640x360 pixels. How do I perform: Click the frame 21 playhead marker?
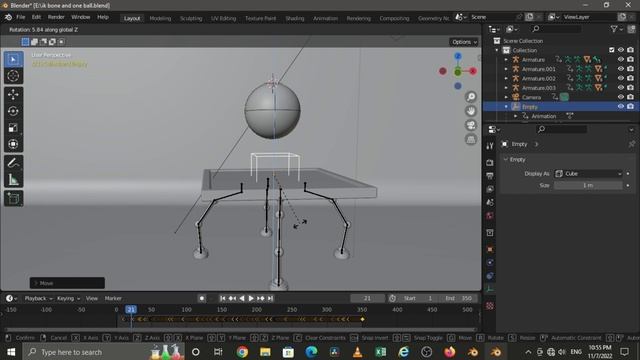pyautogui.click(x=131, y=309)
